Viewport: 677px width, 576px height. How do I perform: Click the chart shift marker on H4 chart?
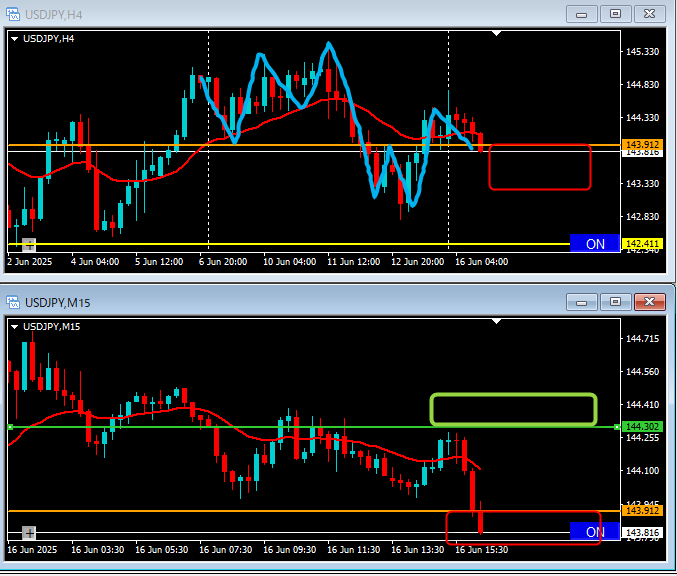(497, 33)
